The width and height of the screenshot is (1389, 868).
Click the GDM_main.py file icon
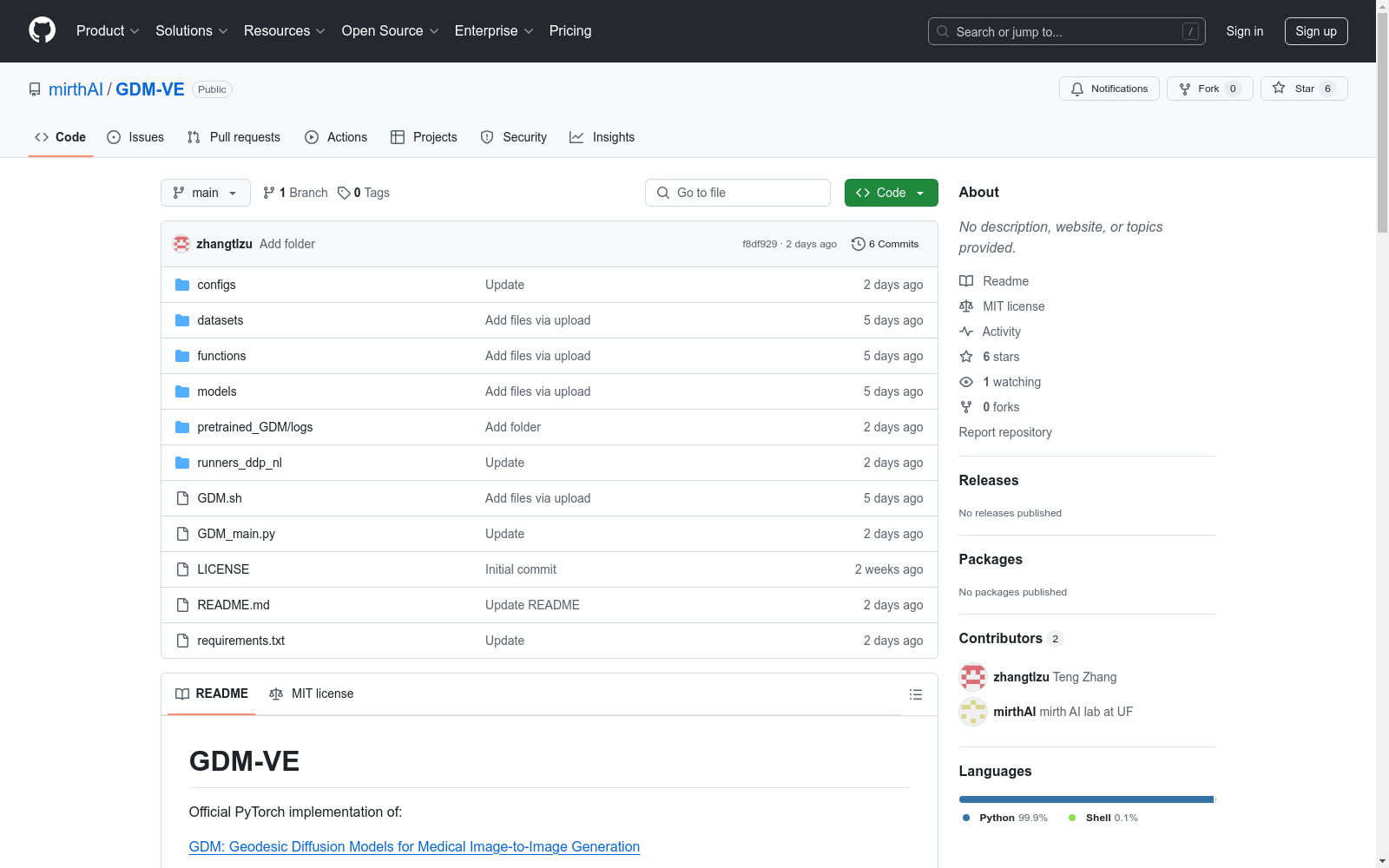coord(182,534)
